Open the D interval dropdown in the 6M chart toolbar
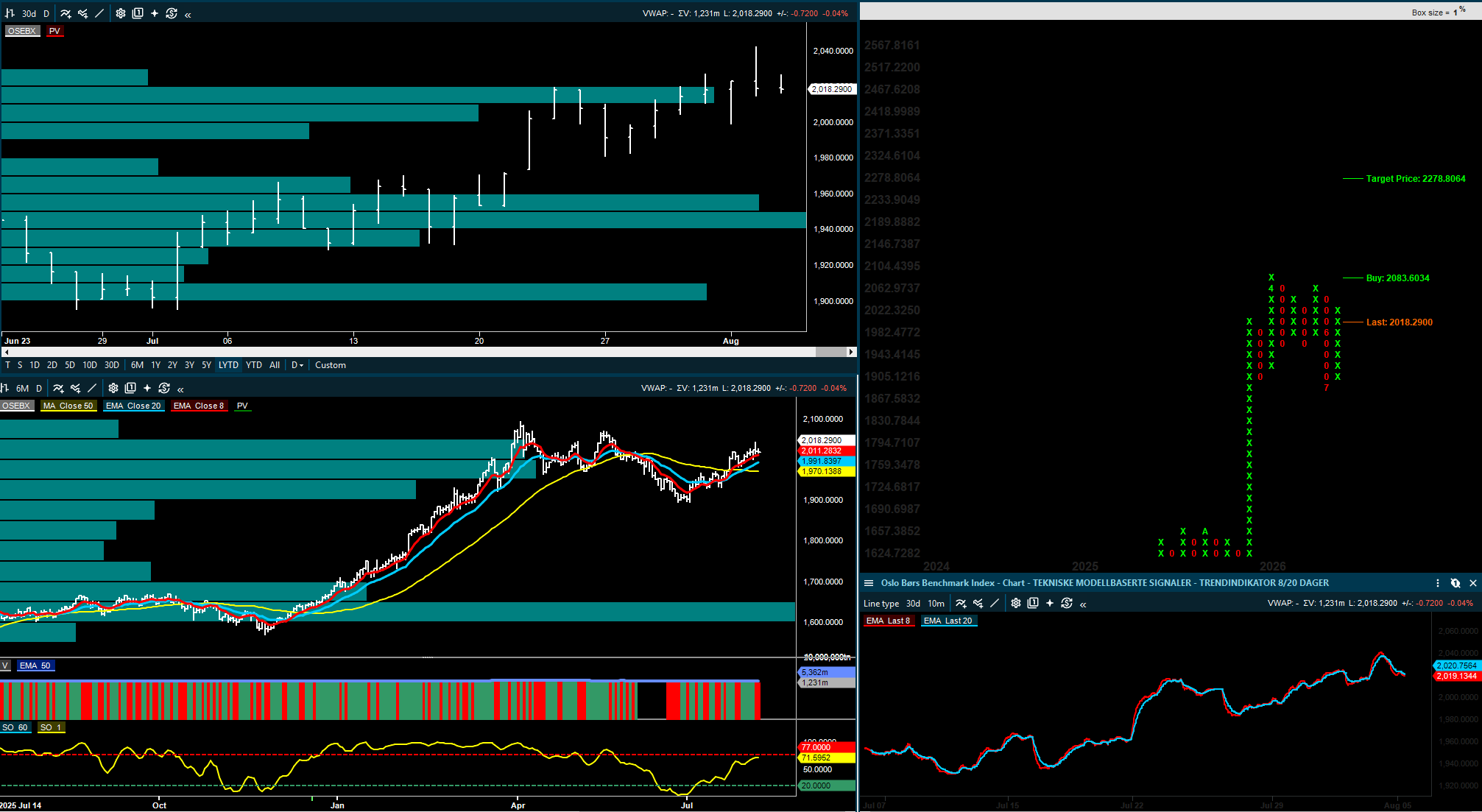The image size is (1482, 812). (x=39, y=388)
